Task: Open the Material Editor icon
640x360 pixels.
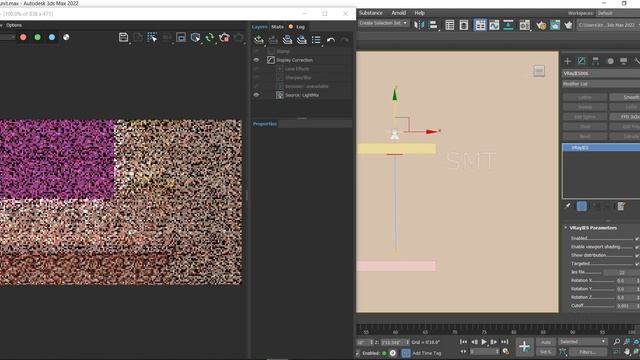Action: [524, 25]
